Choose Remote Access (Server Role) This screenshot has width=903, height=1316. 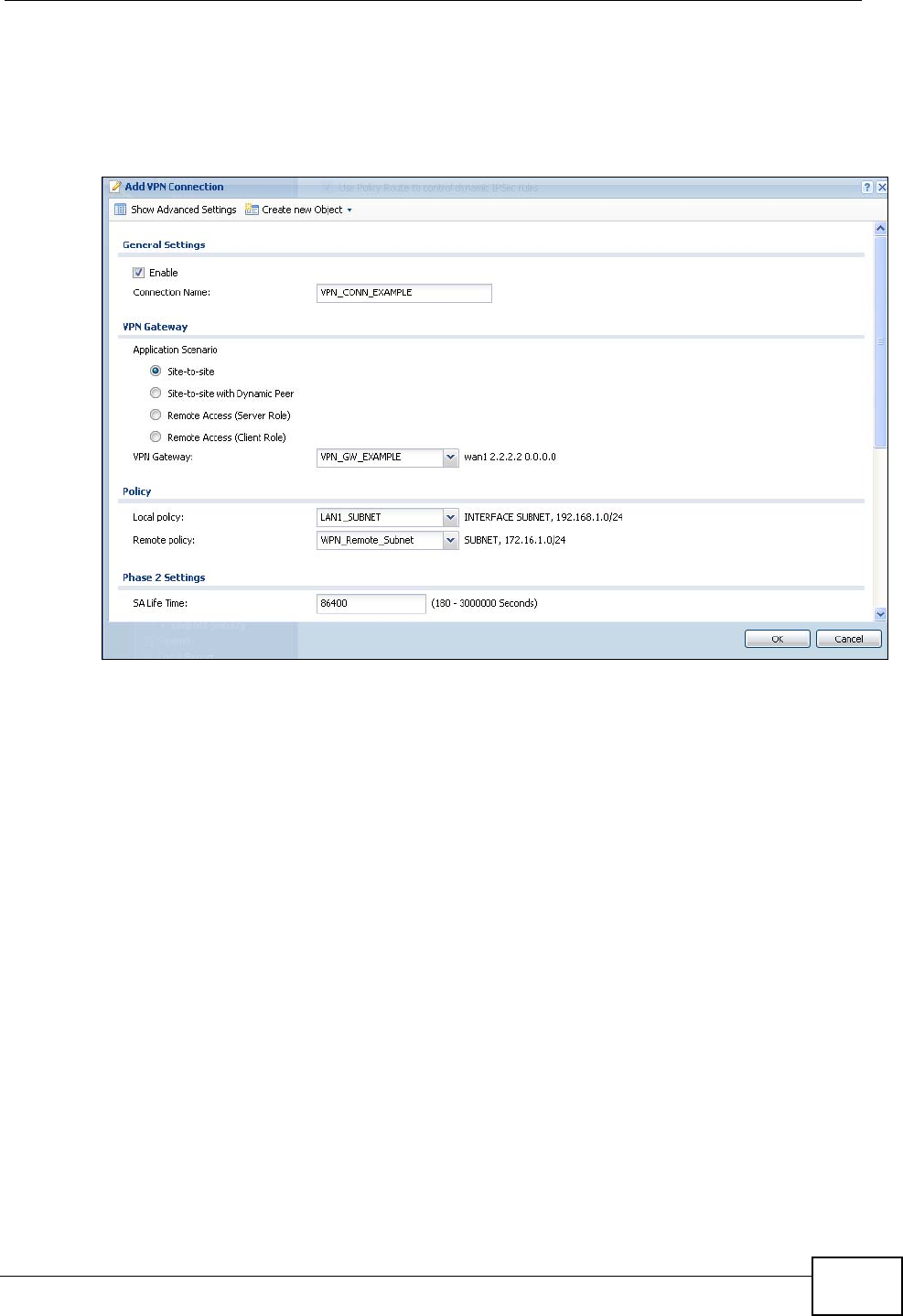pos(156,415)
